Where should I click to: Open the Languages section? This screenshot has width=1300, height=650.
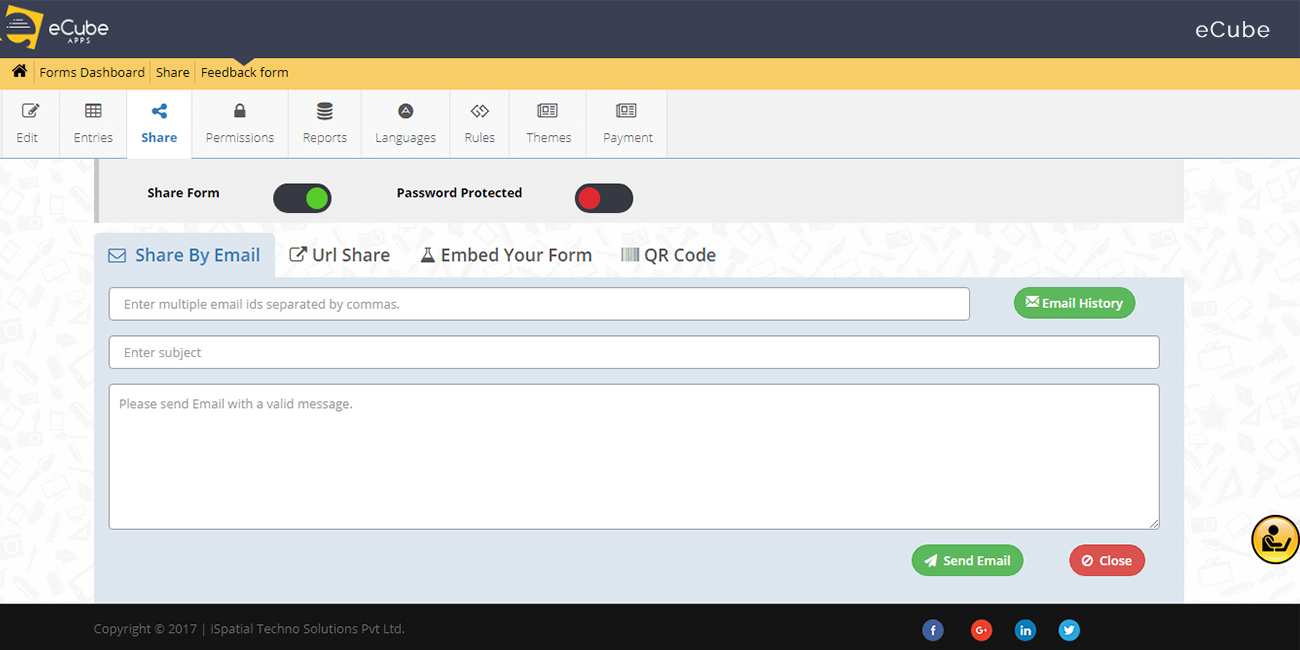click(405, 124)
